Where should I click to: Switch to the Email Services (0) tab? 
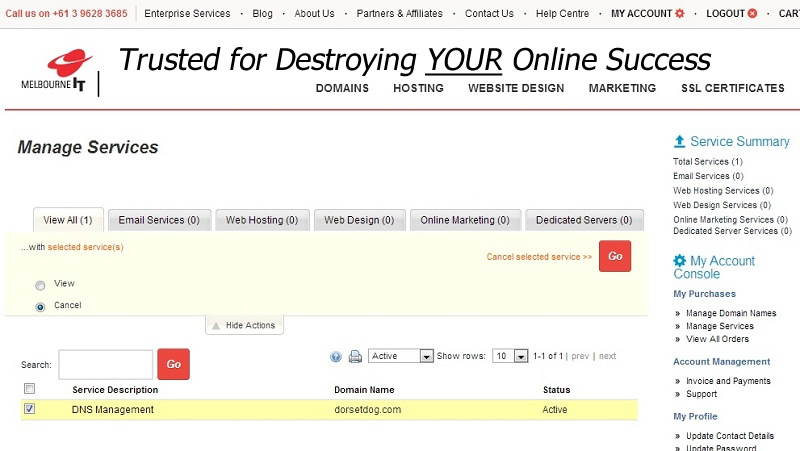click(x=159, y=220)
